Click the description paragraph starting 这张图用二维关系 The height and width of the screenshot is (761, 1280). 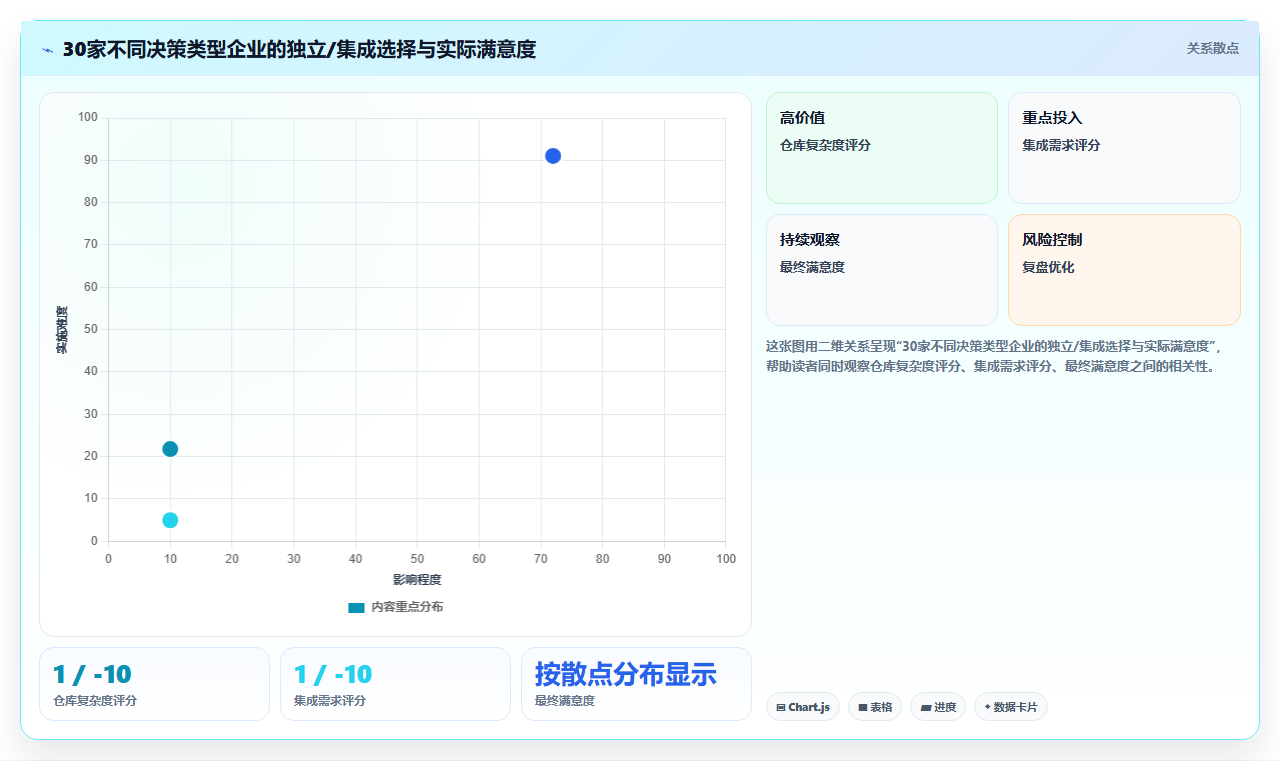pos(994,356)
